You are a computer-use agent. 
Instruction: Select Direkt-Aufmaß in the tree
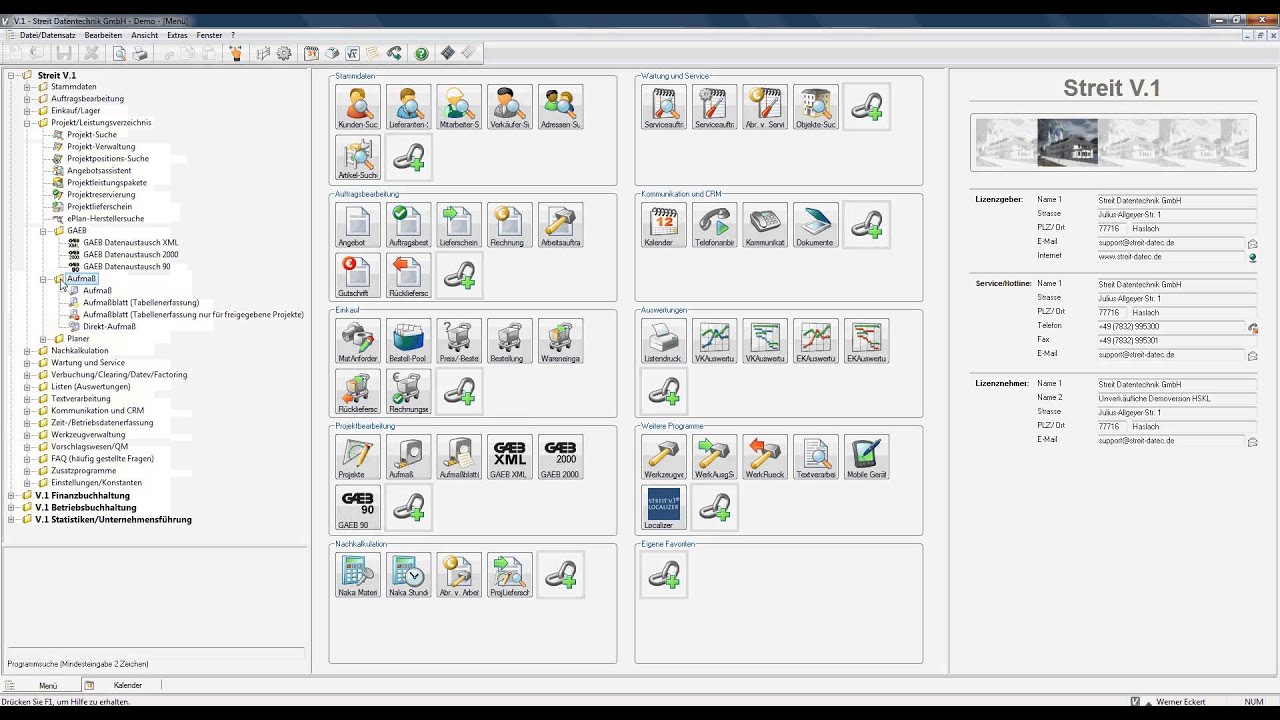[x=109, y=327]
